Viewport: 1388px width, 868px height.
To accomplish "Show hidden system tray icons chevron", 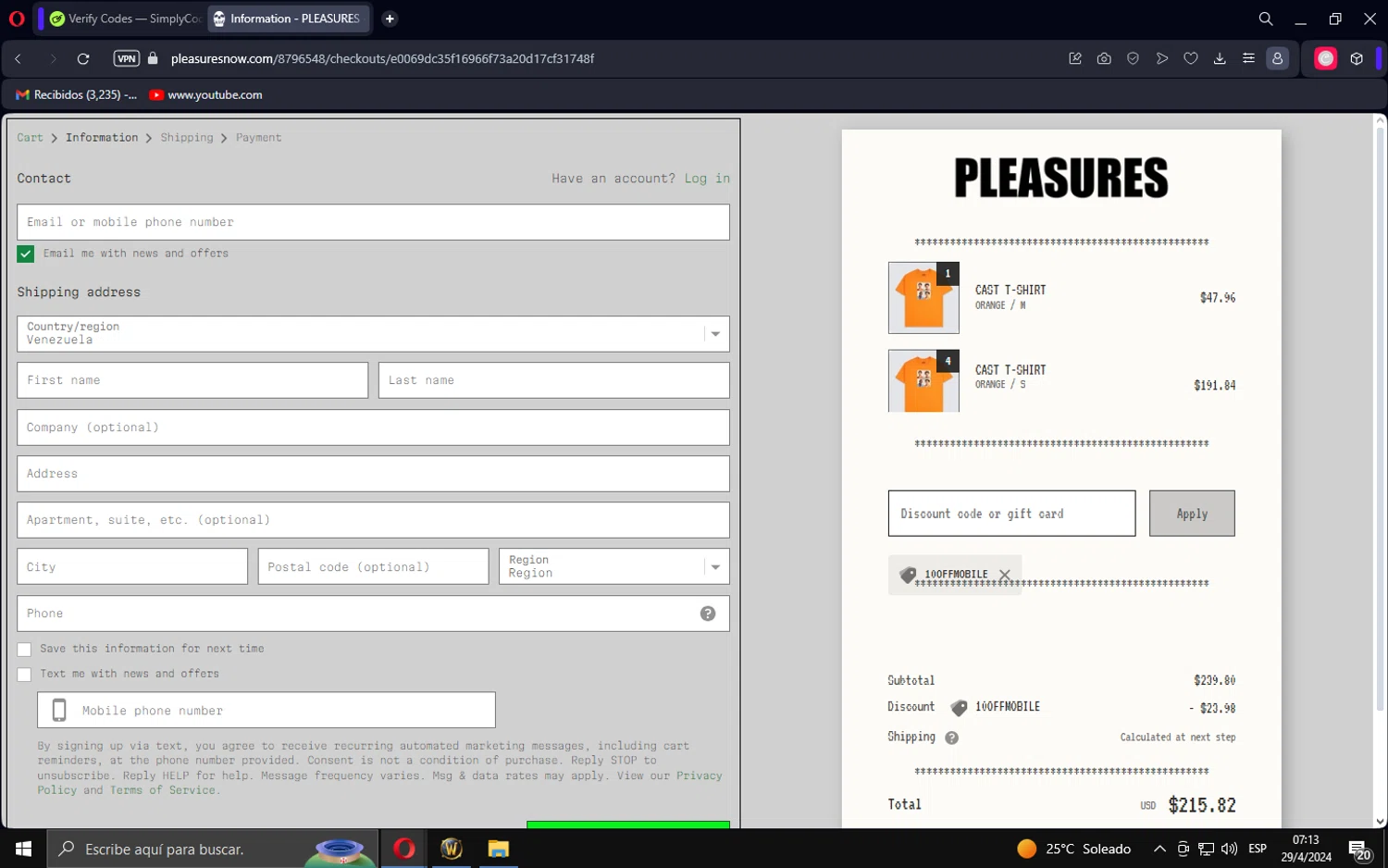I will click(x=1159, y=849).
